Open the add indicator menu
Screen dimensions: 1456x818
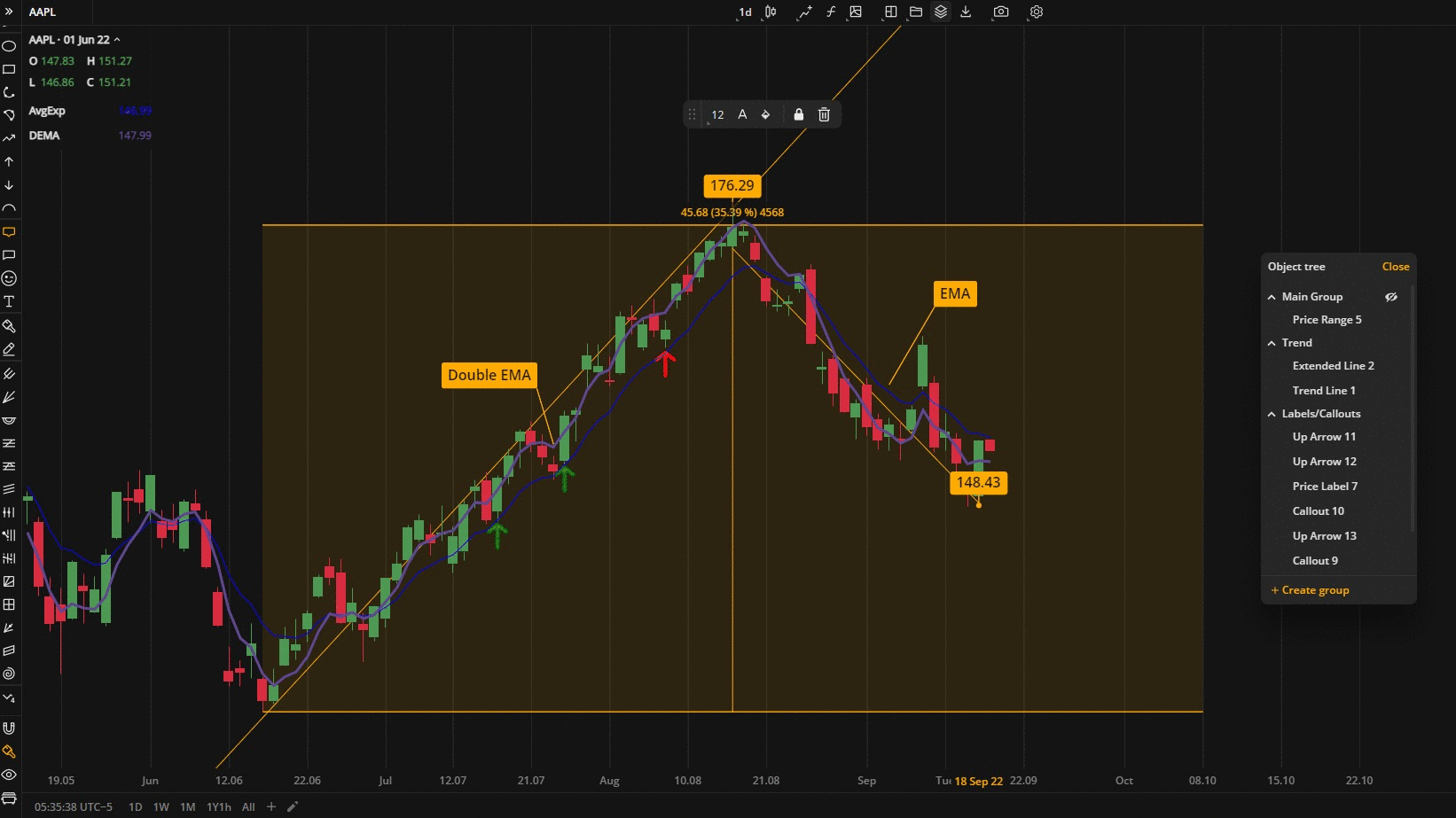[804, 12]
